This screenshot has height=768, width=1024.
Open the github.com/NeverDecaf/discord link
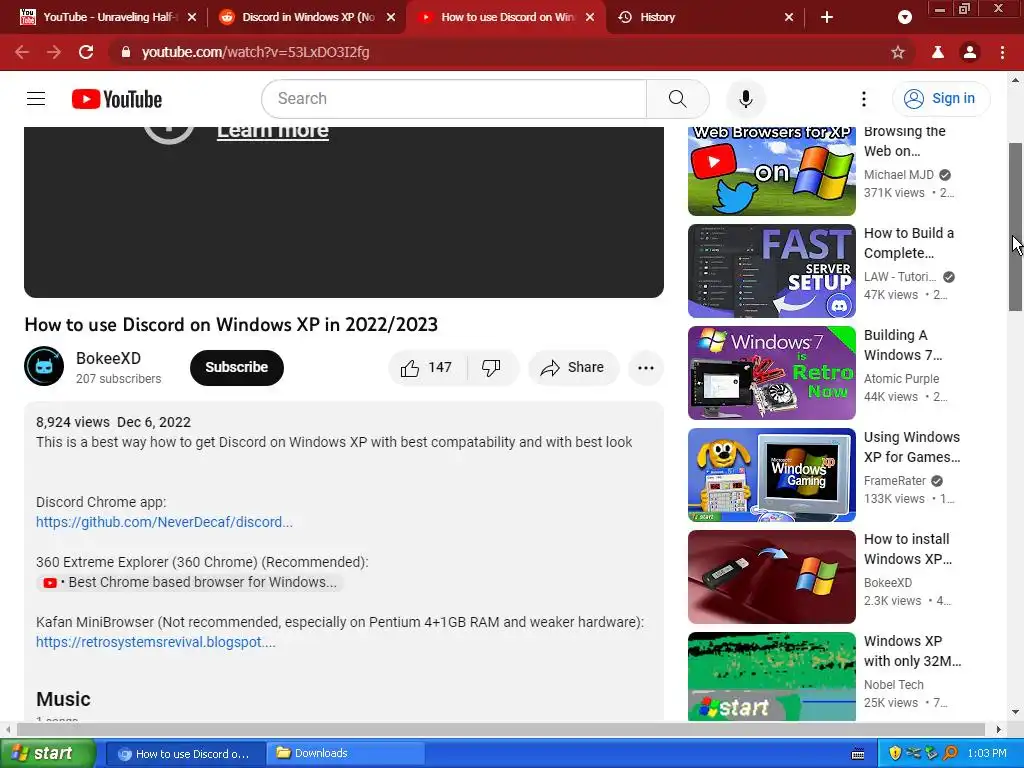point(164,522)
